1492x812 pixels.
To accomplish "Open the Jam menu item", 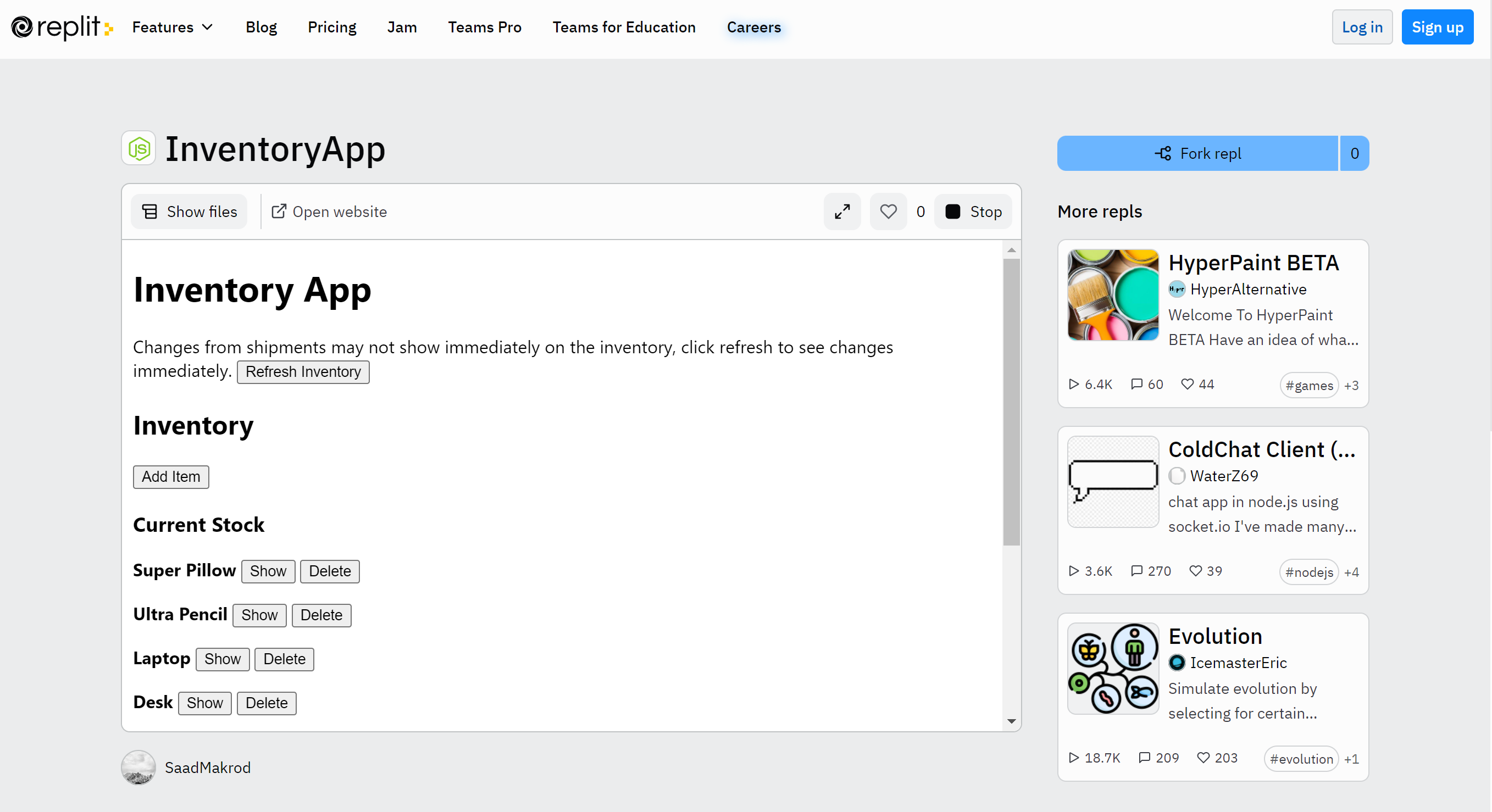I will 402,27.
